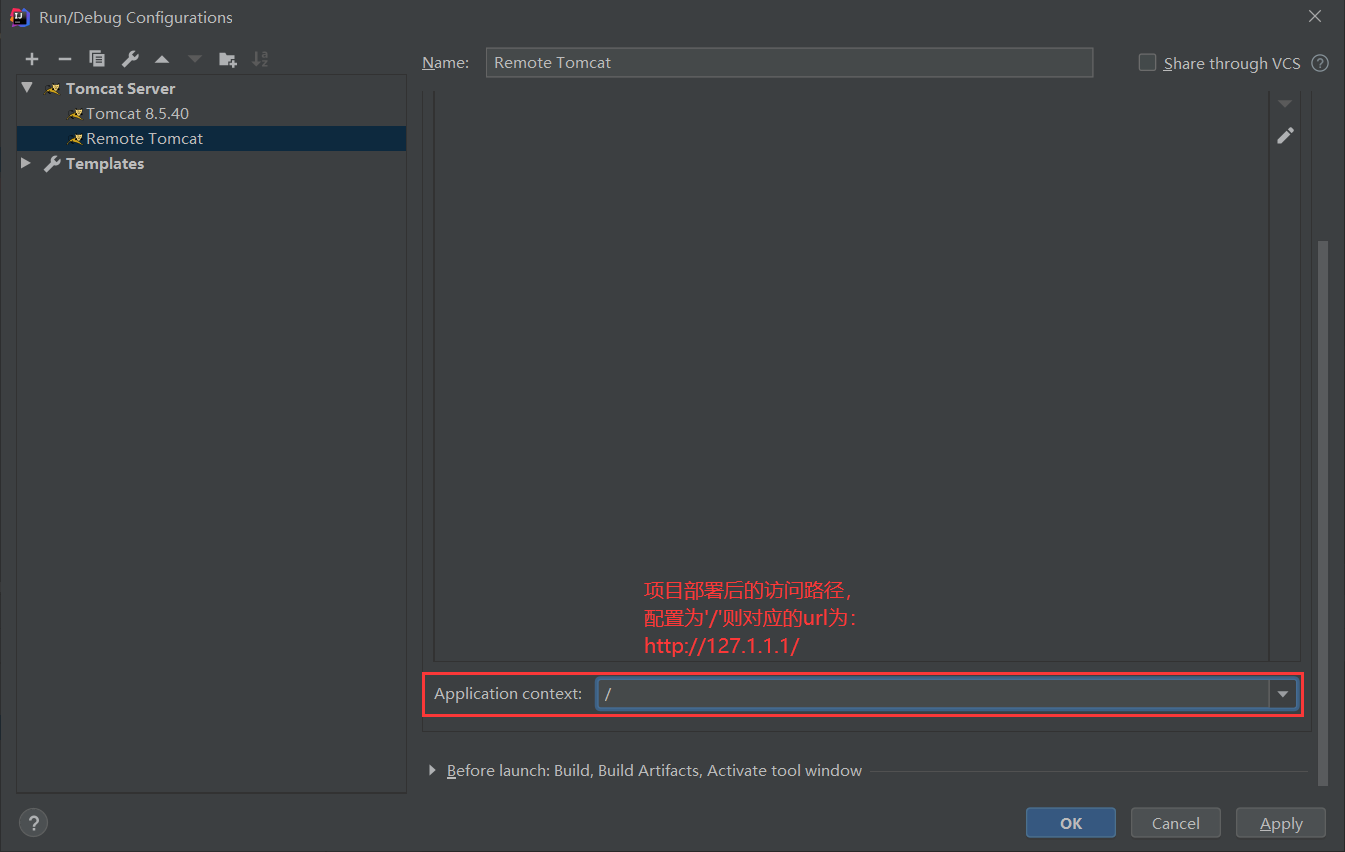This screenshot has height=852, width=1345.
Task: Expand the Templates tree node
Action: pos(27,163)
